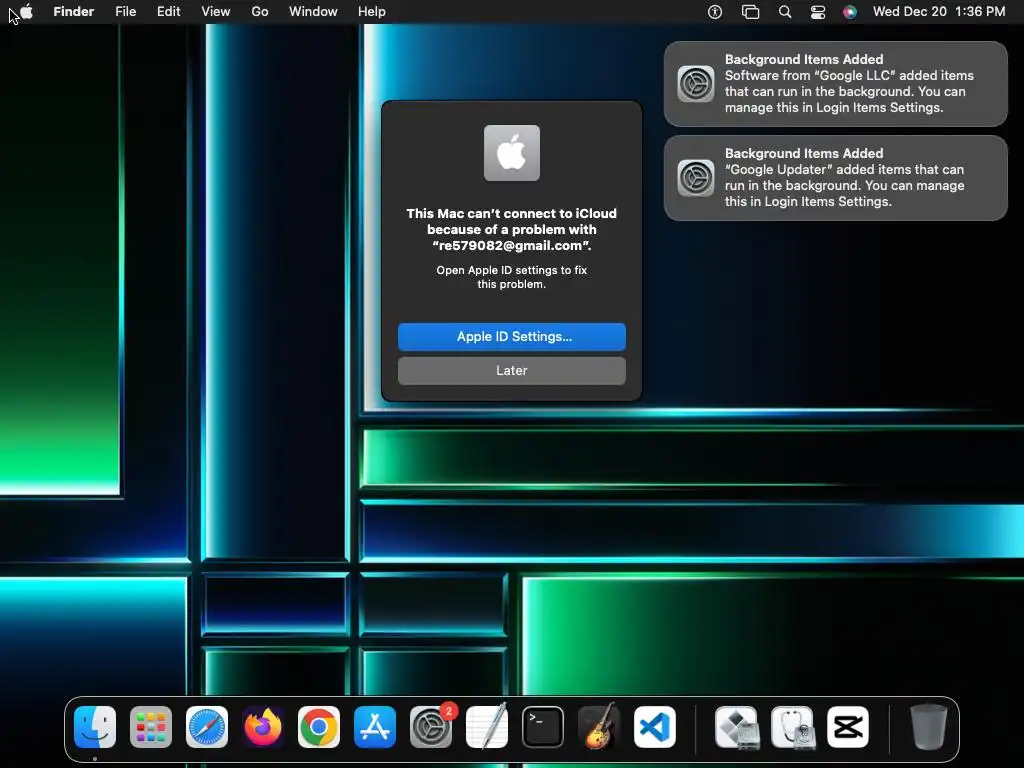Image resolution: width=1024 pixels, height=768 pixels.
Task: Open GarageBand guitar icon in Dock
Action: [599, 727]
